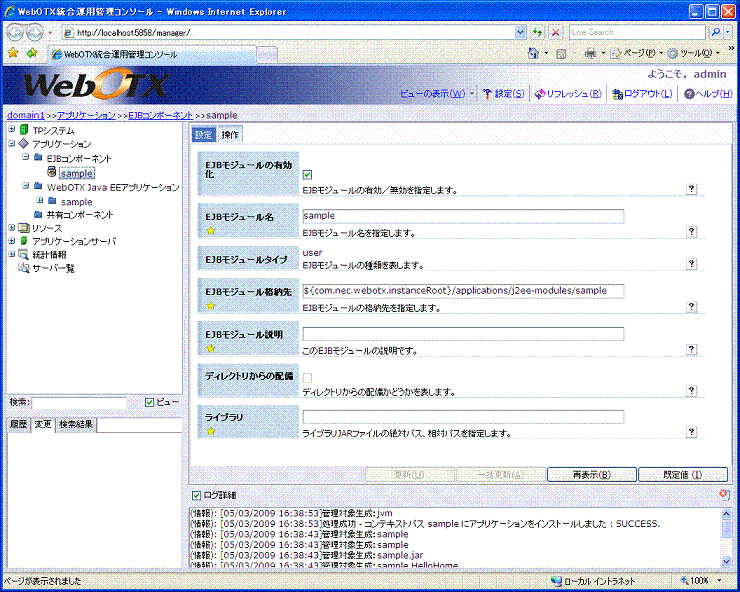Uncheck the EJBモジュールの有効化 checkbox
The height and width of the screenshot is (592, 740).
(x=307, y=174)
